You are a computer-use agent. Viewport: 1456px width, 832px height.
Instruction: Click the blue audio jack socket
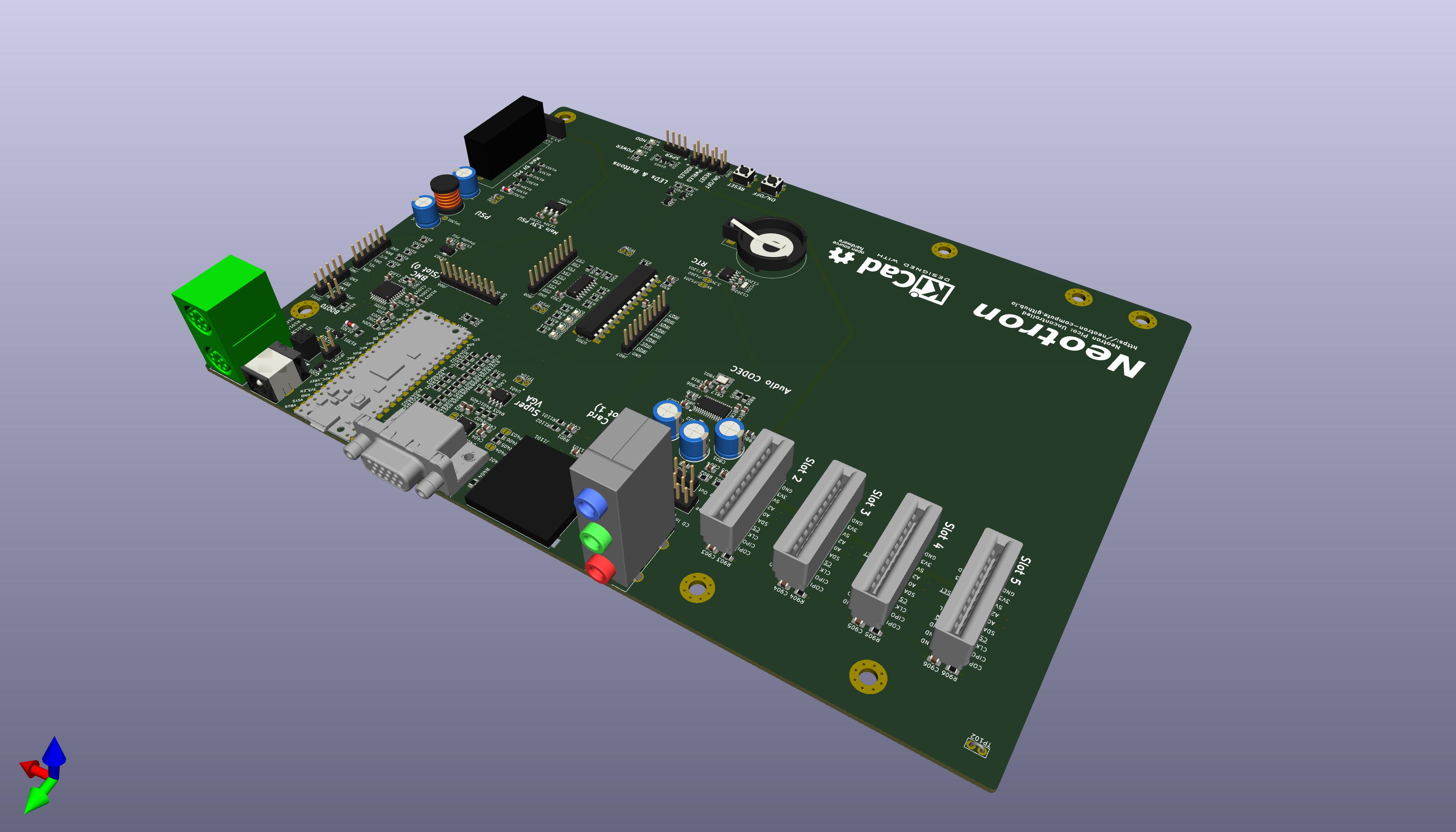pos(590,504)
